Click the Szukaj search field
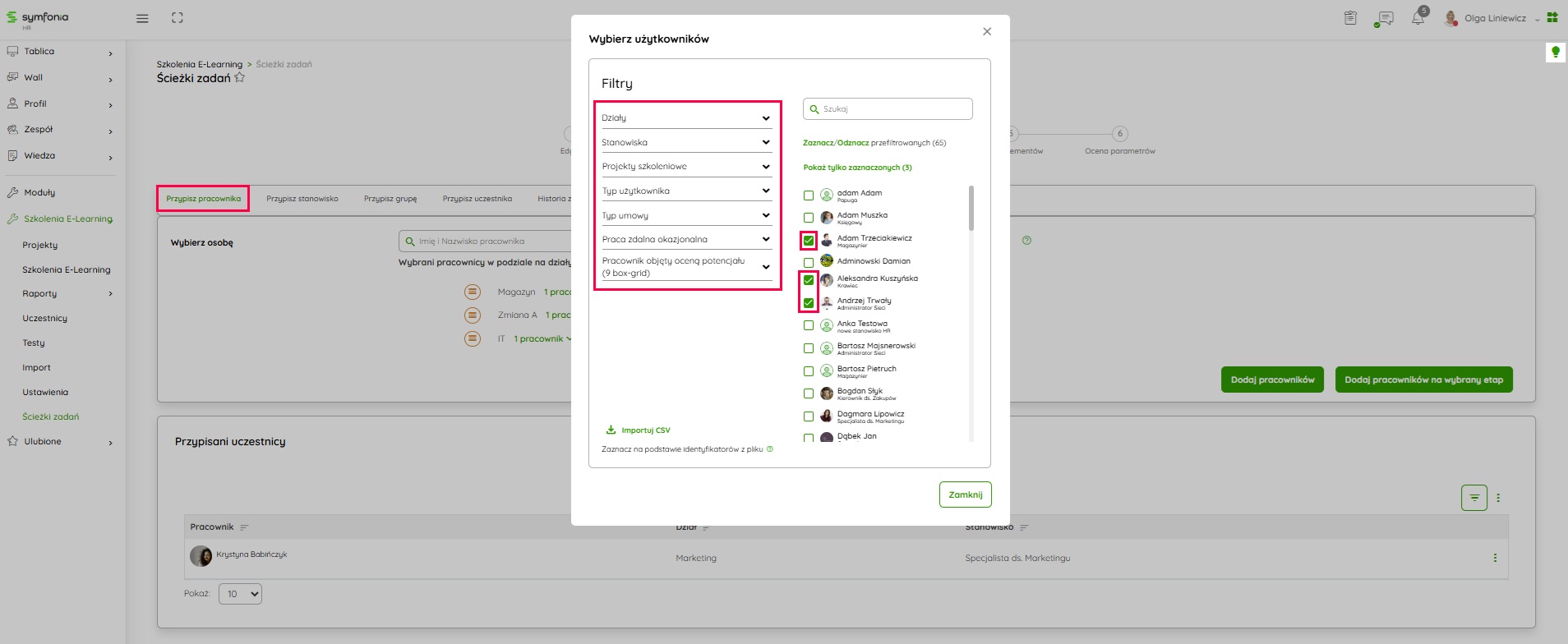 click(x=888, y=109)
